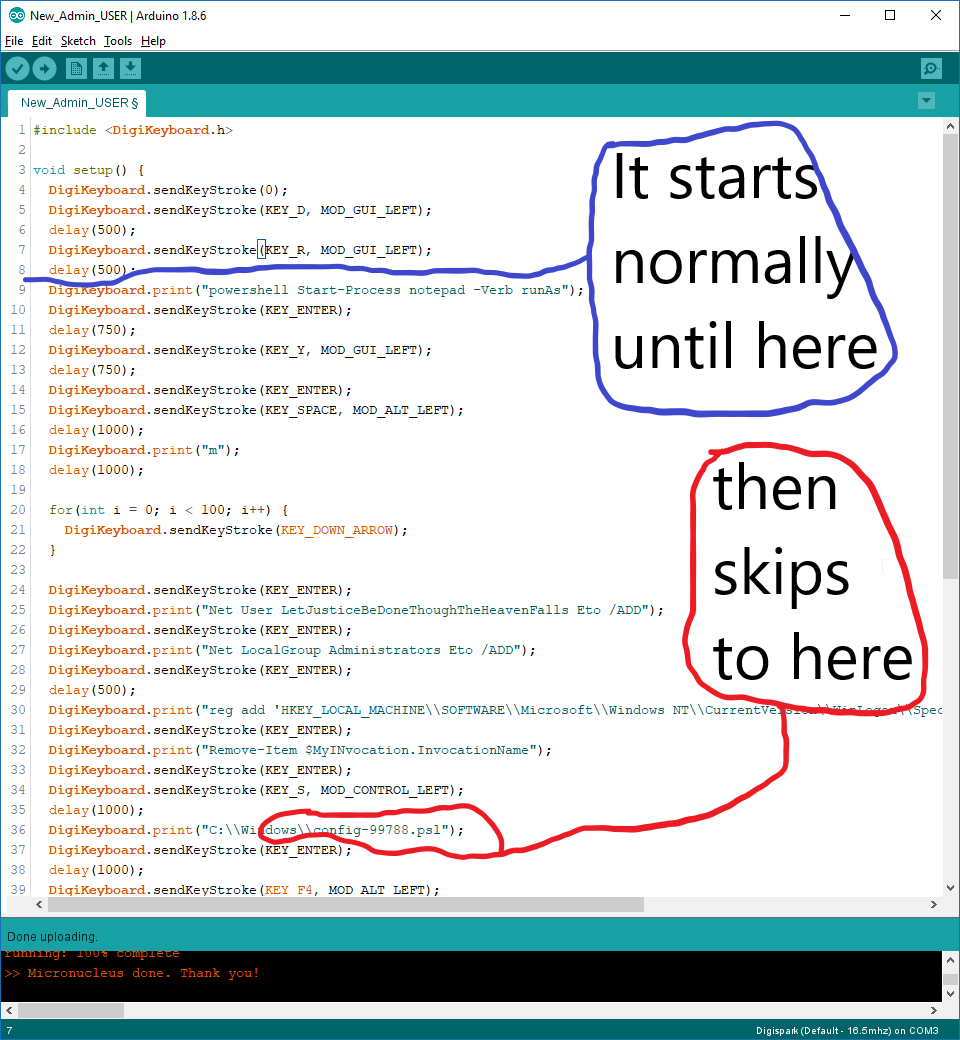The width and height of the screenshot is (960, 1040).
Task: Click the console horizontal scrollbar thumb
Action: (71, 1010)
